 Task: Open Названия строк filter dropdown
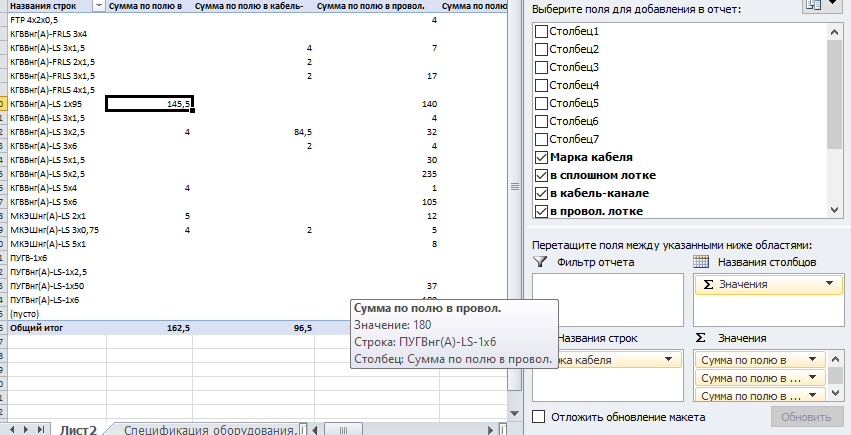coord(97,5)
